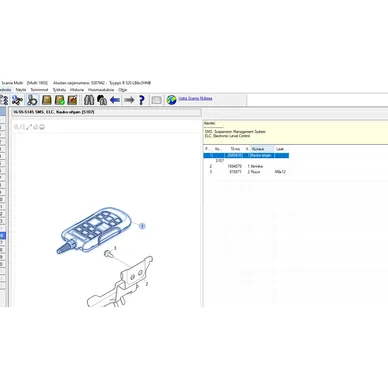
Task: Click the print icon above the diagram
Action: (42, 127)
